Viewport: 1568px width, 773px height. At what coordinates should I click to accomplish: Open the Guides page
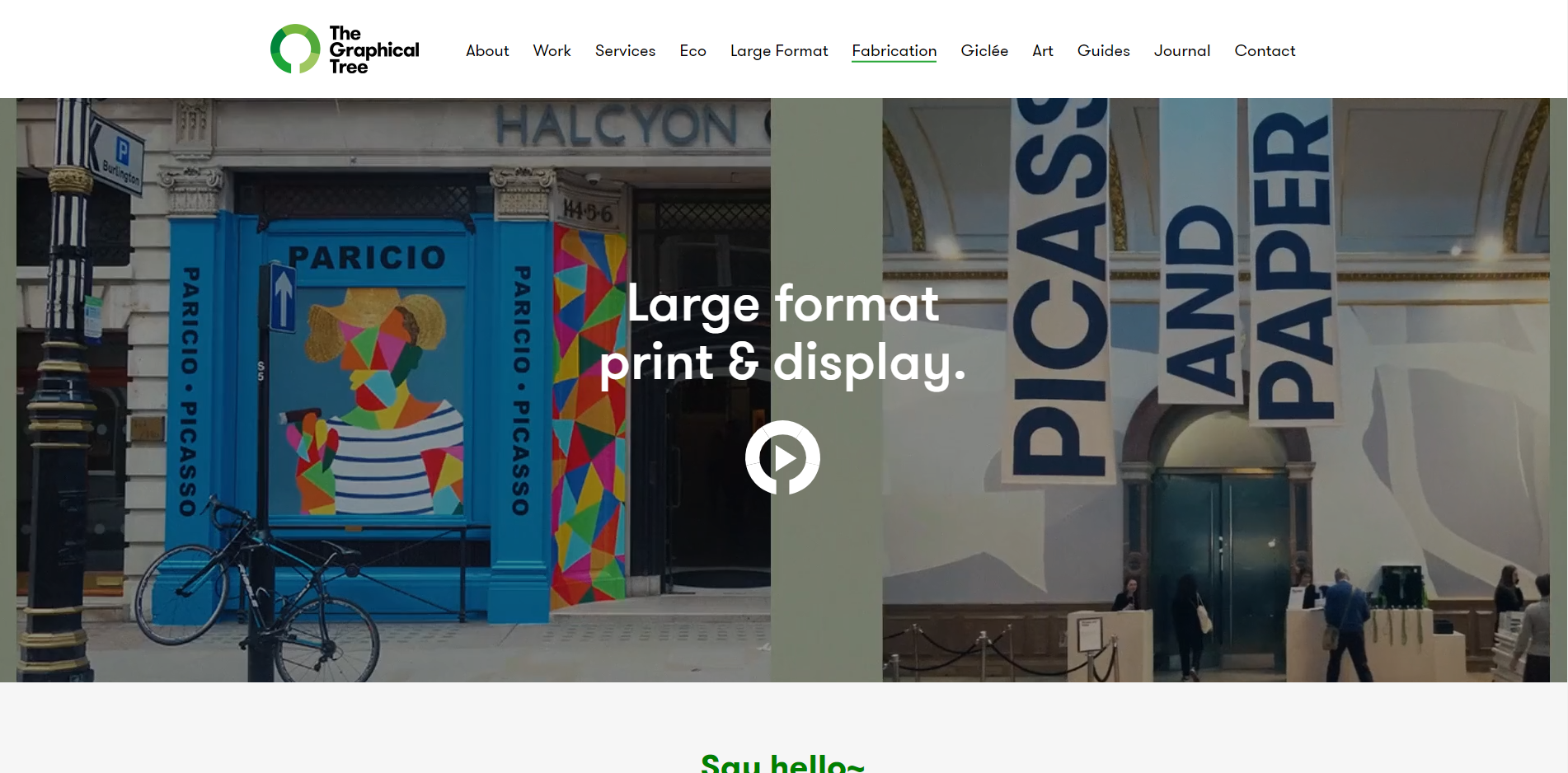pyautogui.click(x=1103, y=51)
